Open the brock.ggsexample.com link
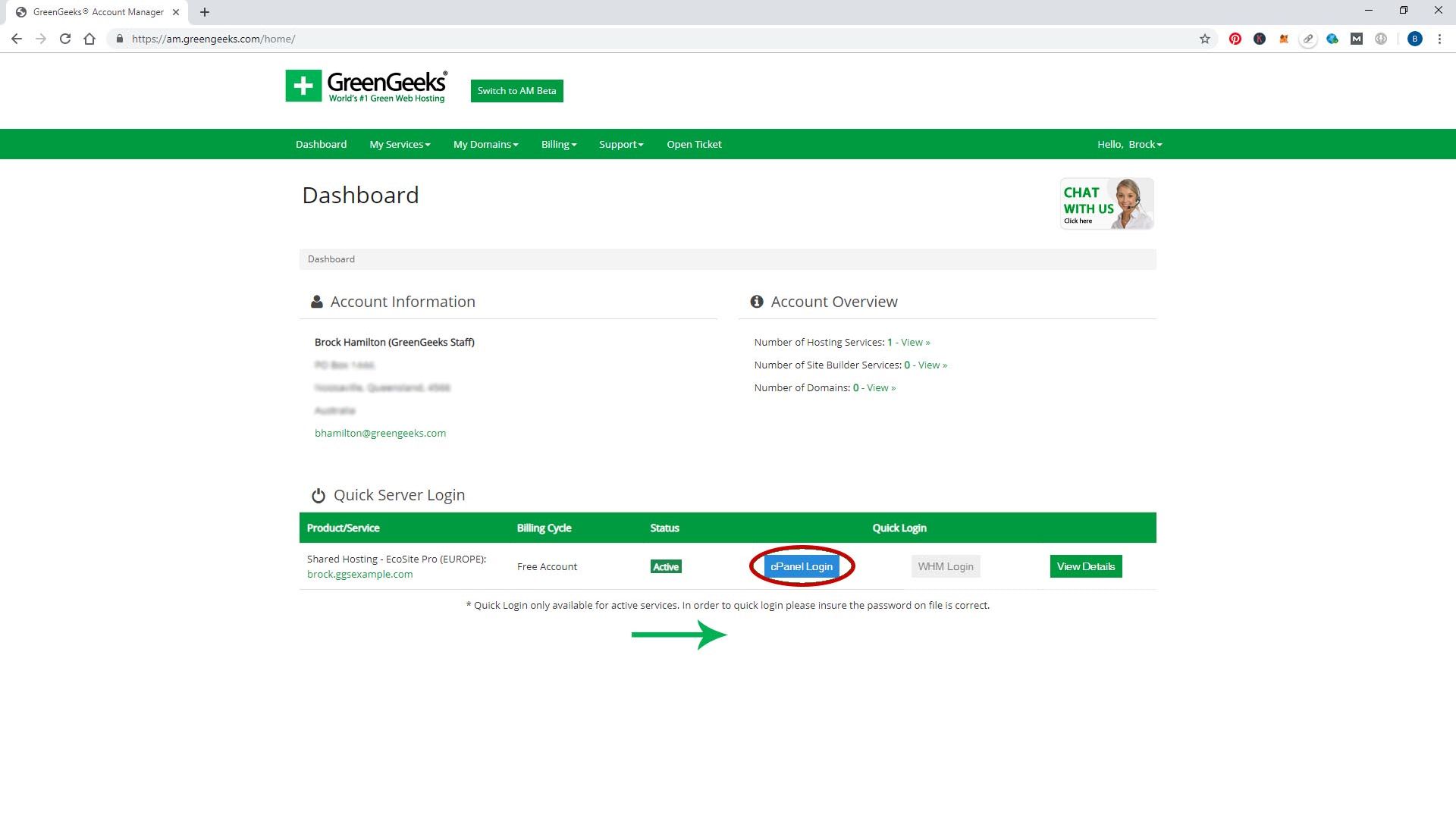 coord(359,574)
